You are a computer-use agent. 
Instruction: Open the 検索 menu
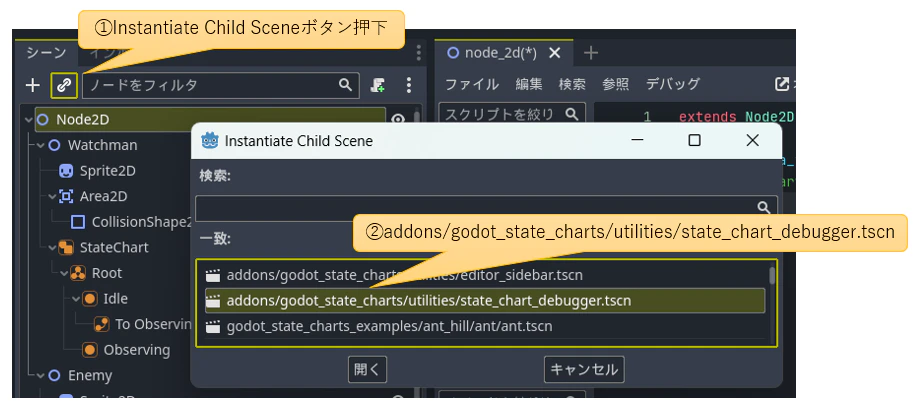572,84
